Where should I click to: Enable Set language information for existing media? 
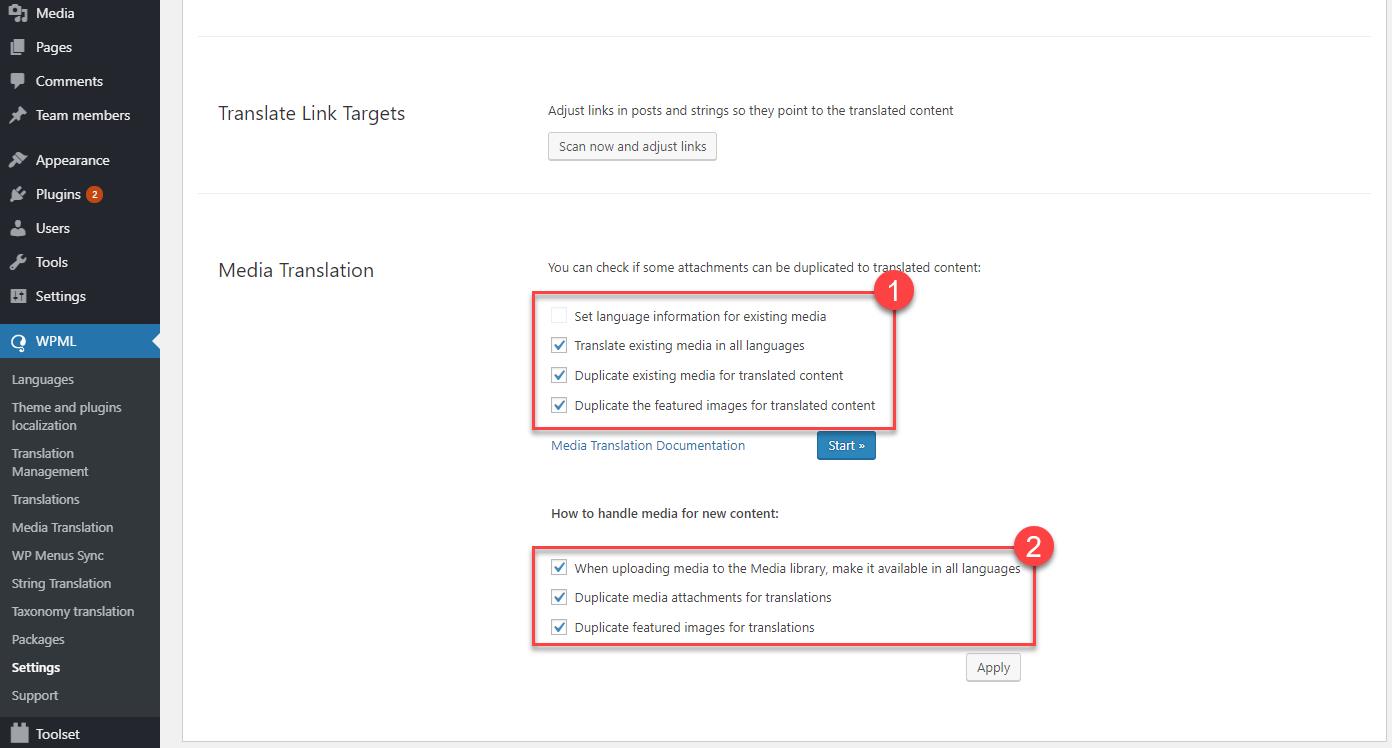[559, 316]
